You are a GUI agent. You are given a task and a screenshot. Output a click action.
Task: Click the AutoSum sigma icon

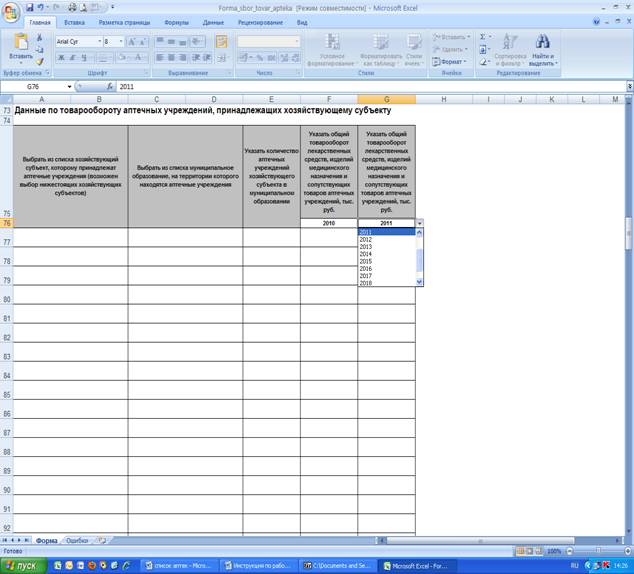pos(483,37)
